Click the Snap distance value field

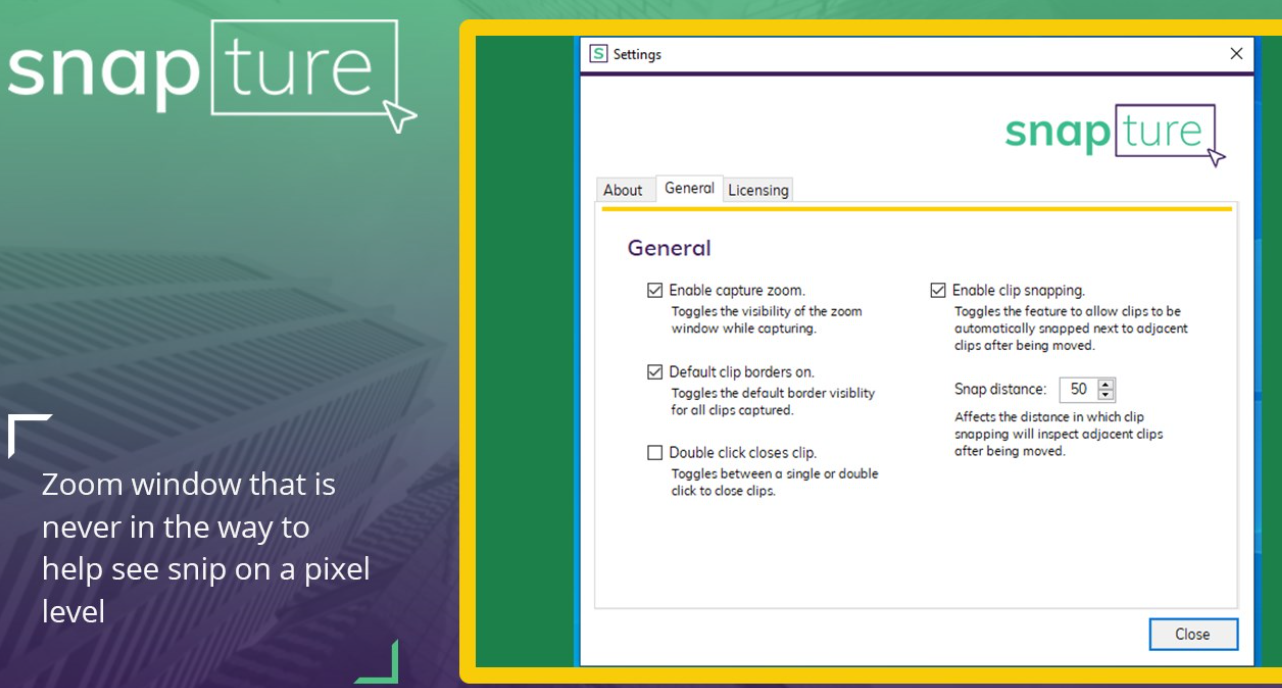point(1078,390)
